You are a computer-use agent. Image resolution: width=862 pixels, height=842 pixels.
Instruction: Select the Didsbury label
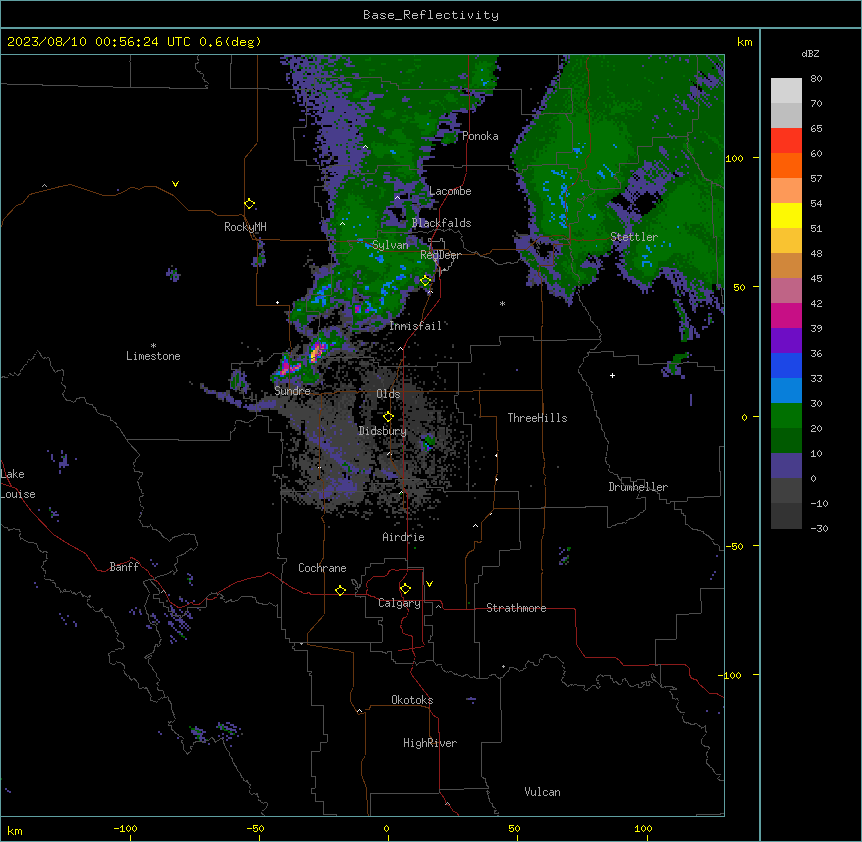383,431
